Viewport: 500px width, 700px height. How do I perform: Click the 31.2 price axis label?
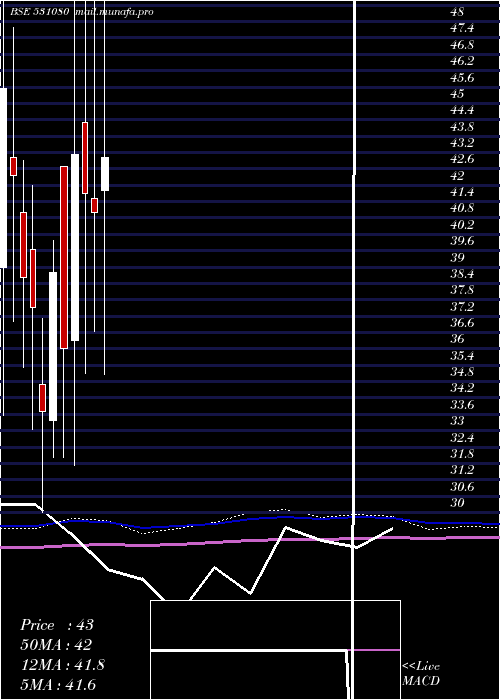tap(462, 470)
